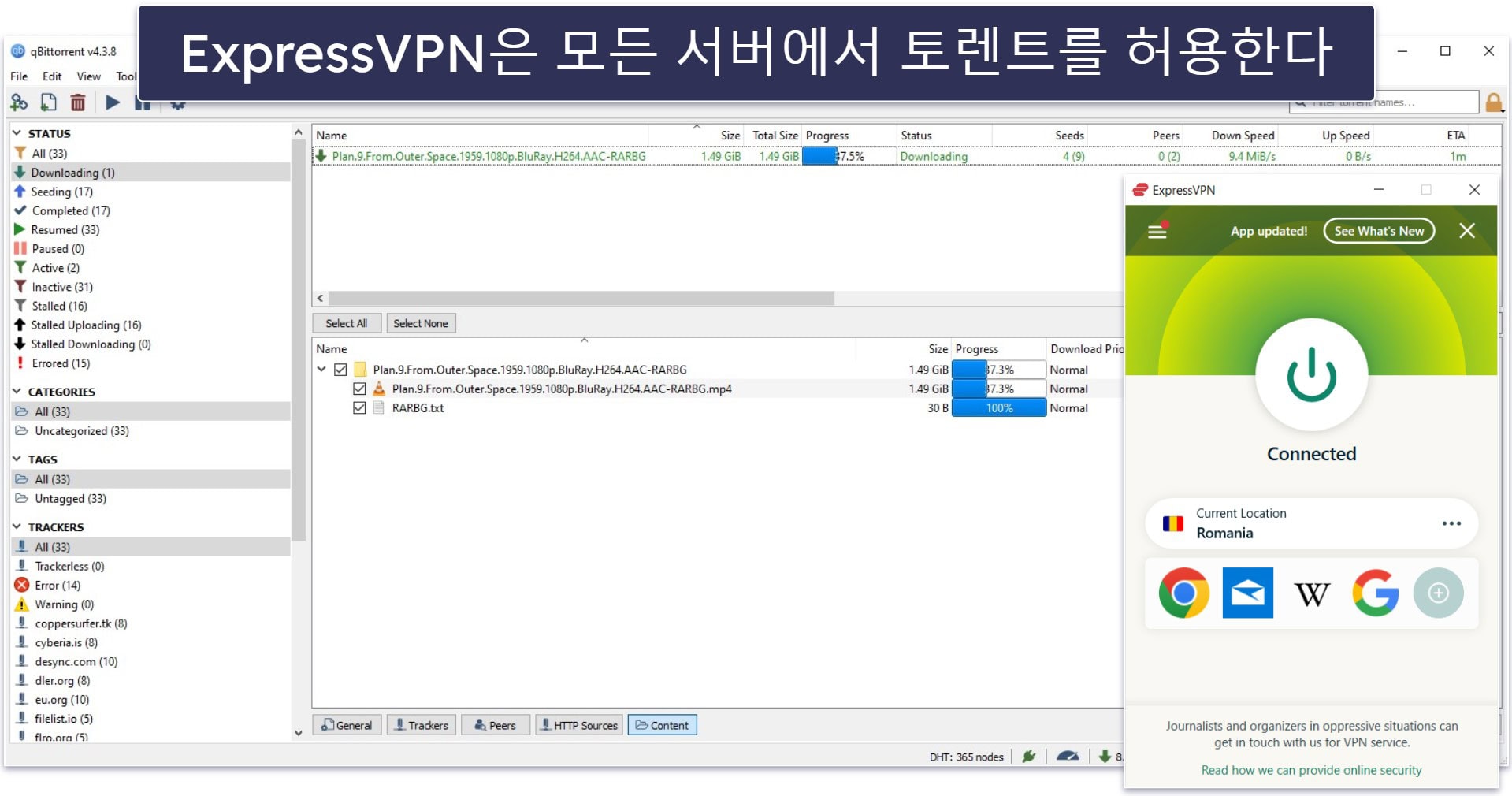This screenshot has width=1512, height=796.
Task: Open the View menu
Action: point(88,76)
